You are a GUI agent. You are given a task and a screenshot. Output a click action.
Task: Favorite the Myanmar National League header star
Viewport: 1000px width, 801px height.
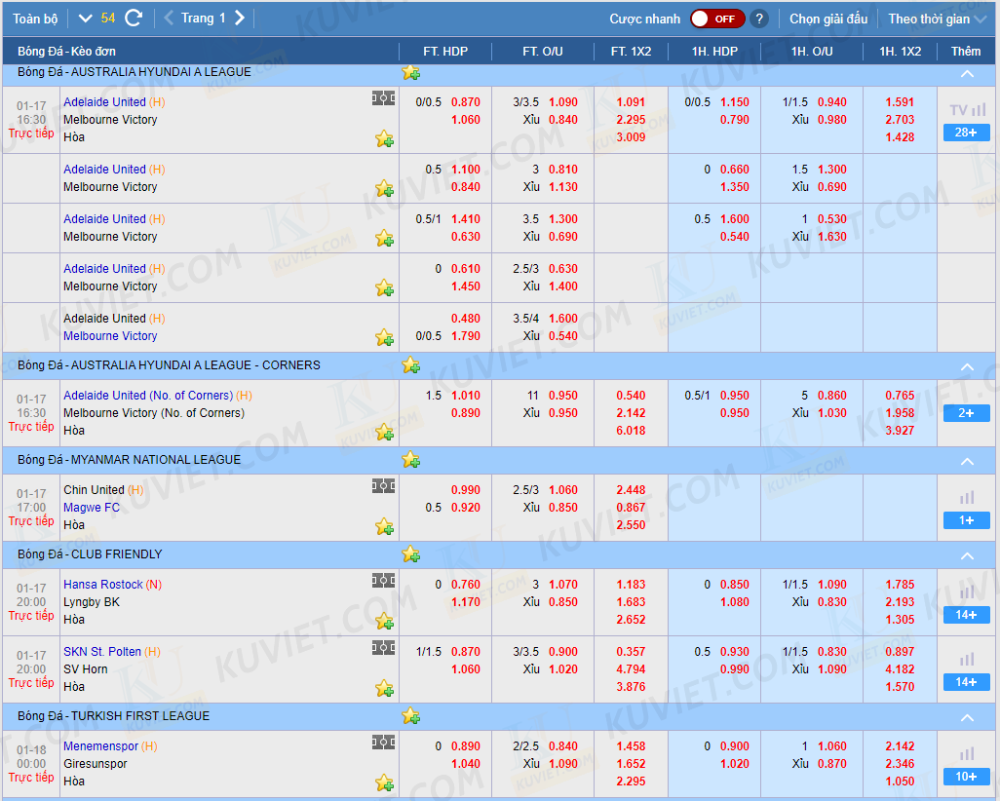coord(411,459)
